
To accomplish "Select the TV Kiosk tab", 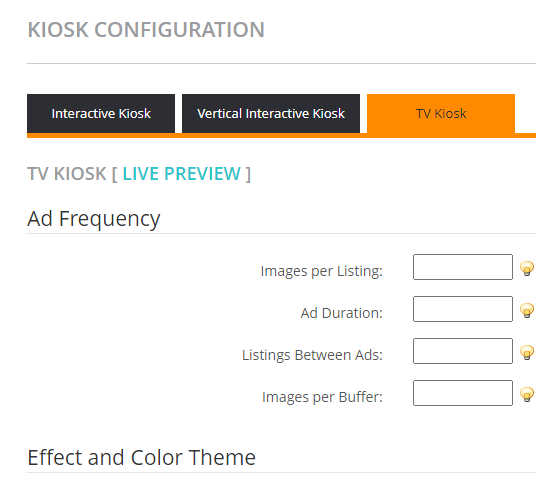I will pos(441,114).
